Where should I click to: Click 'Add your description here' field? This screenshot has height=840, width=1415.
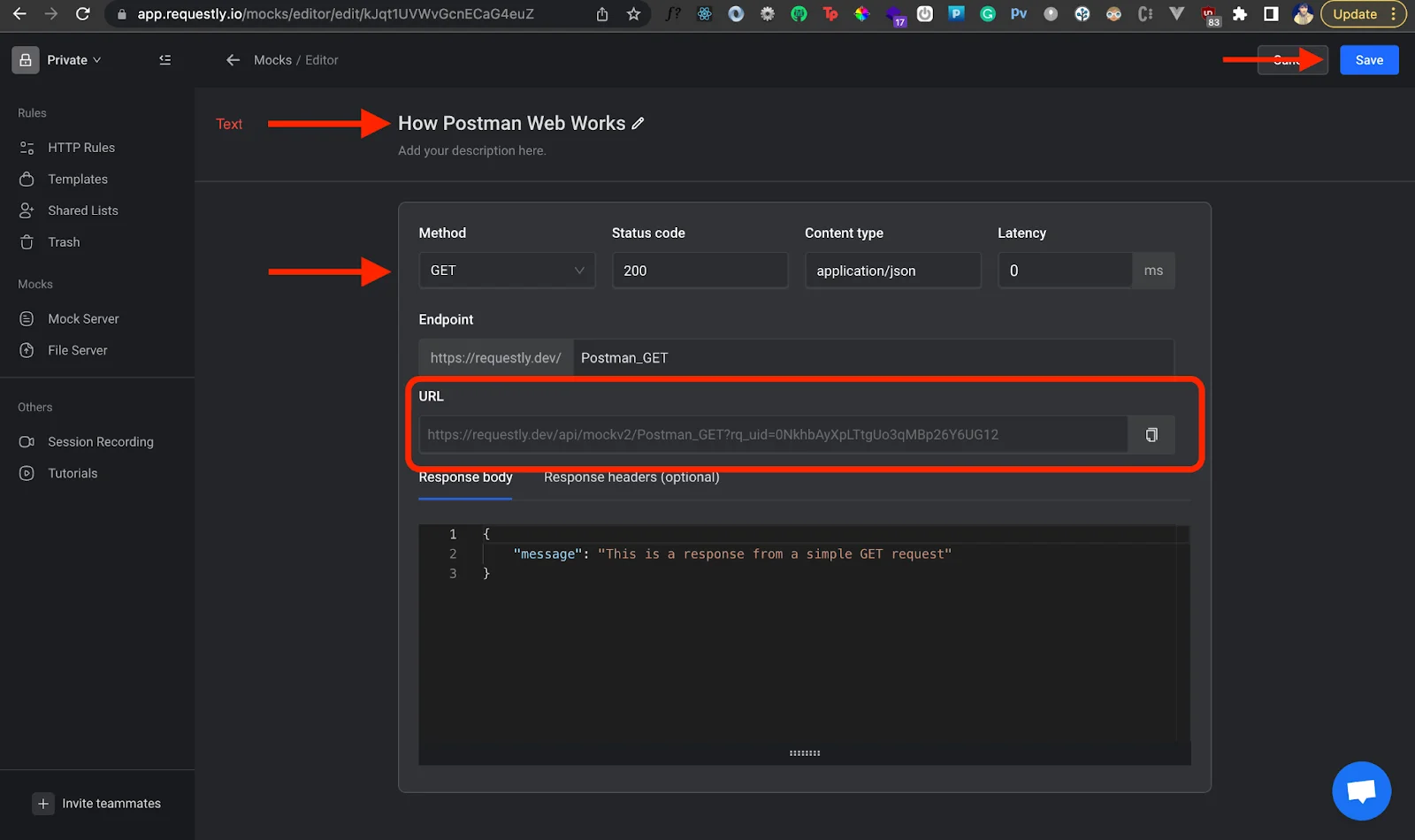471,150
